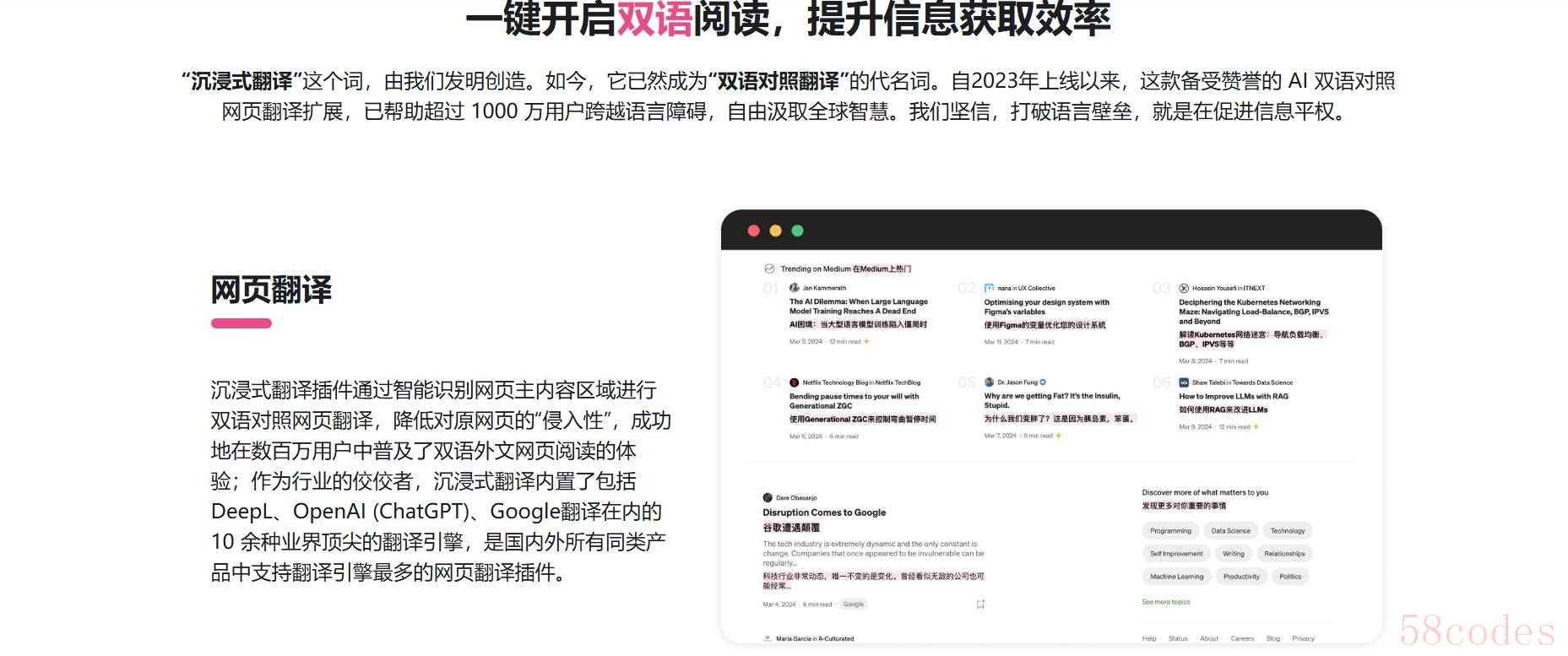1568x656 pixels.
Task: Click Maria Garcia's author avatar
Action: click(x=768, y=639)
